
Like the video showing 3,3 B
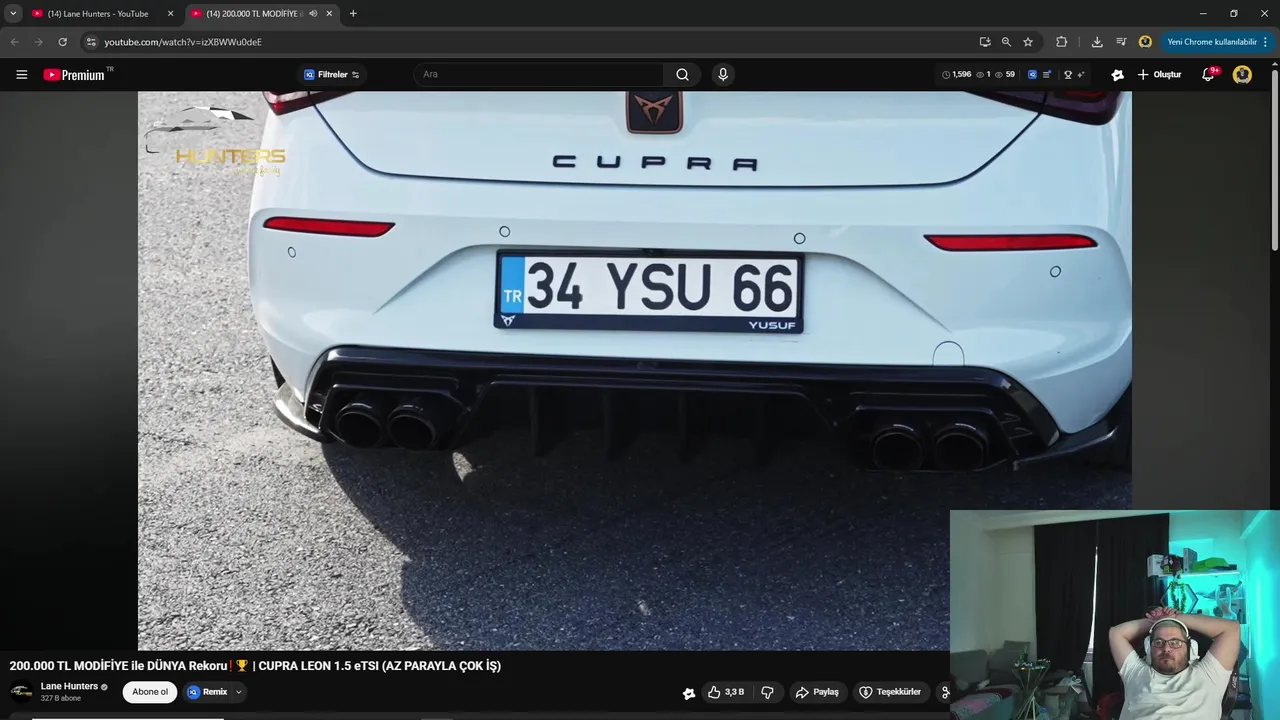click(726, 692)
